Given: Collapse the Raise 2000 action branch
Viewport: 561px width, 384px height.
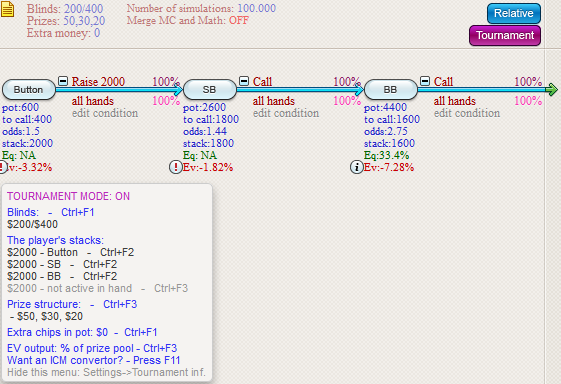Looking at the screenshot, I should [63, 81].
